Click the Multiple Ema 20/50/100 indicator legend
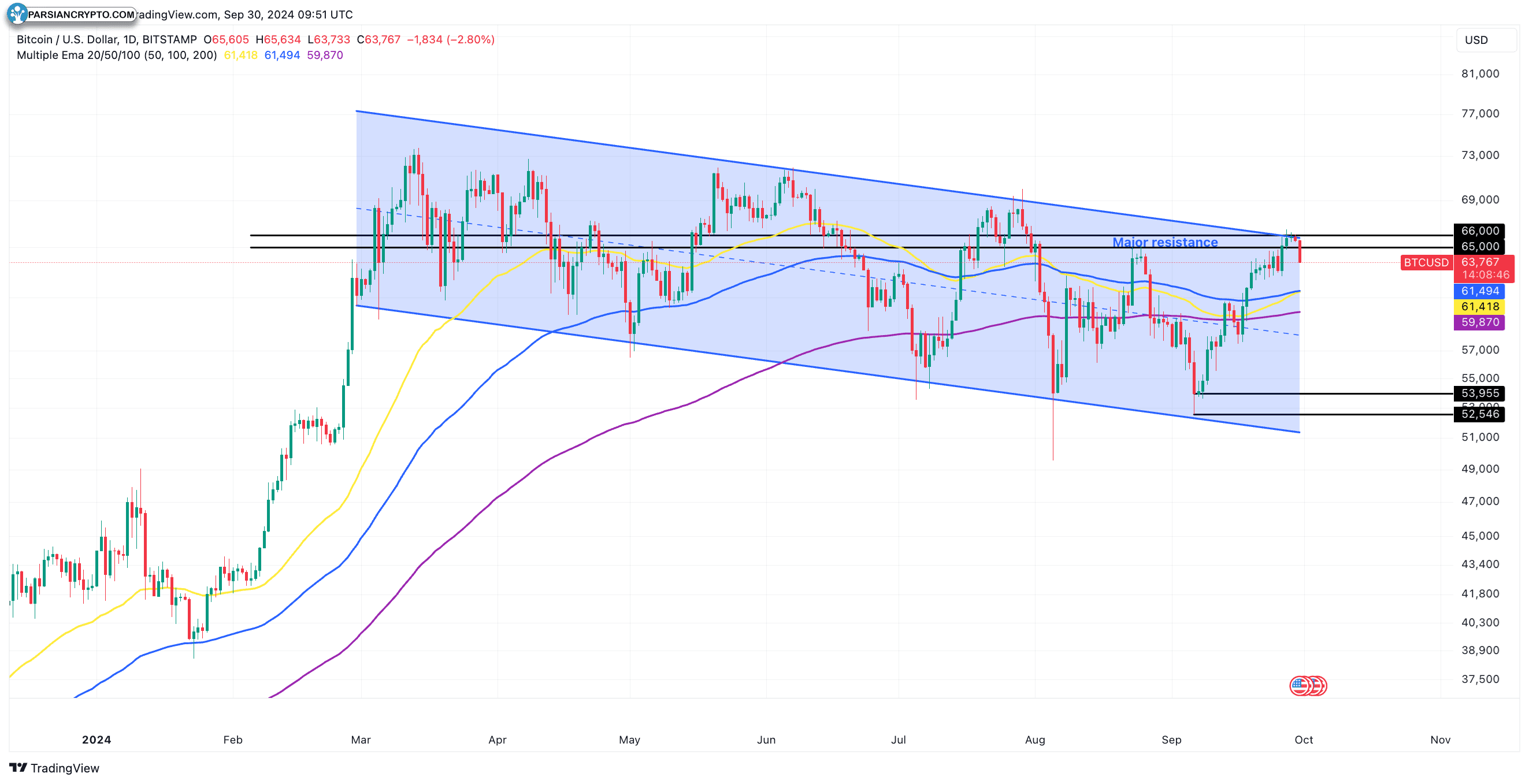Screen dimensions: 1529x784 click(x=117, y=55)
